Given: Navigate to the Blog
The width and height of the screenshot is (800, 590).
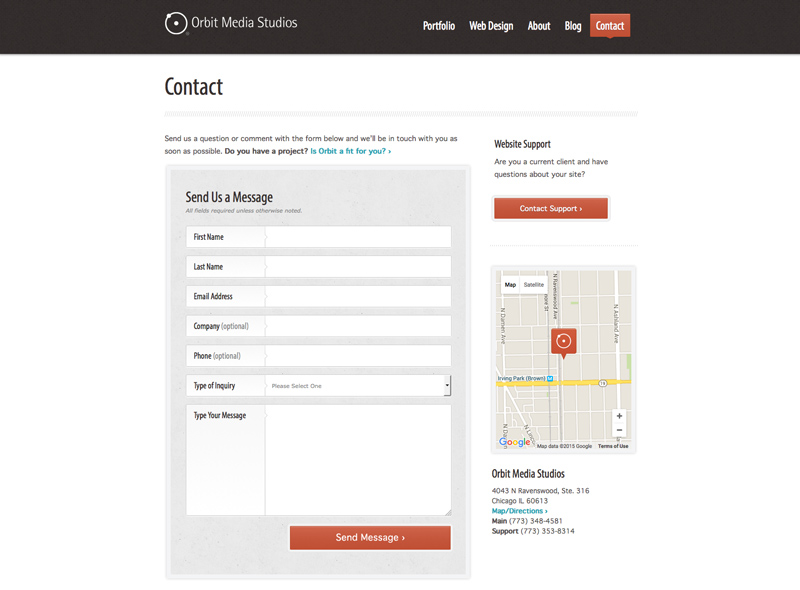Looking at the screenshot, I should 572,26.
